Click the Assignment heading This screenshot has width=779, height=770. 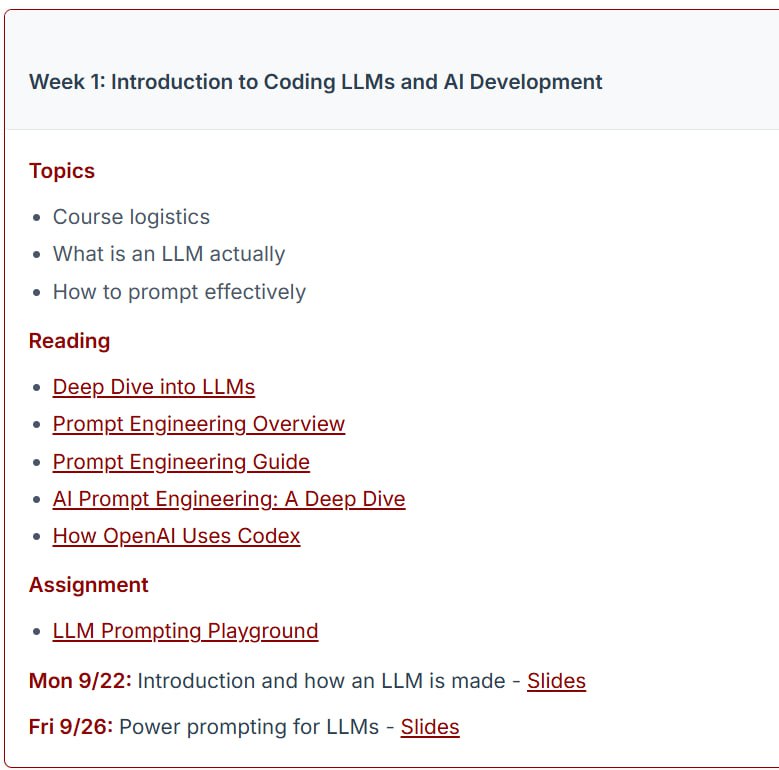pyautogui.click(x=88, y=585)
